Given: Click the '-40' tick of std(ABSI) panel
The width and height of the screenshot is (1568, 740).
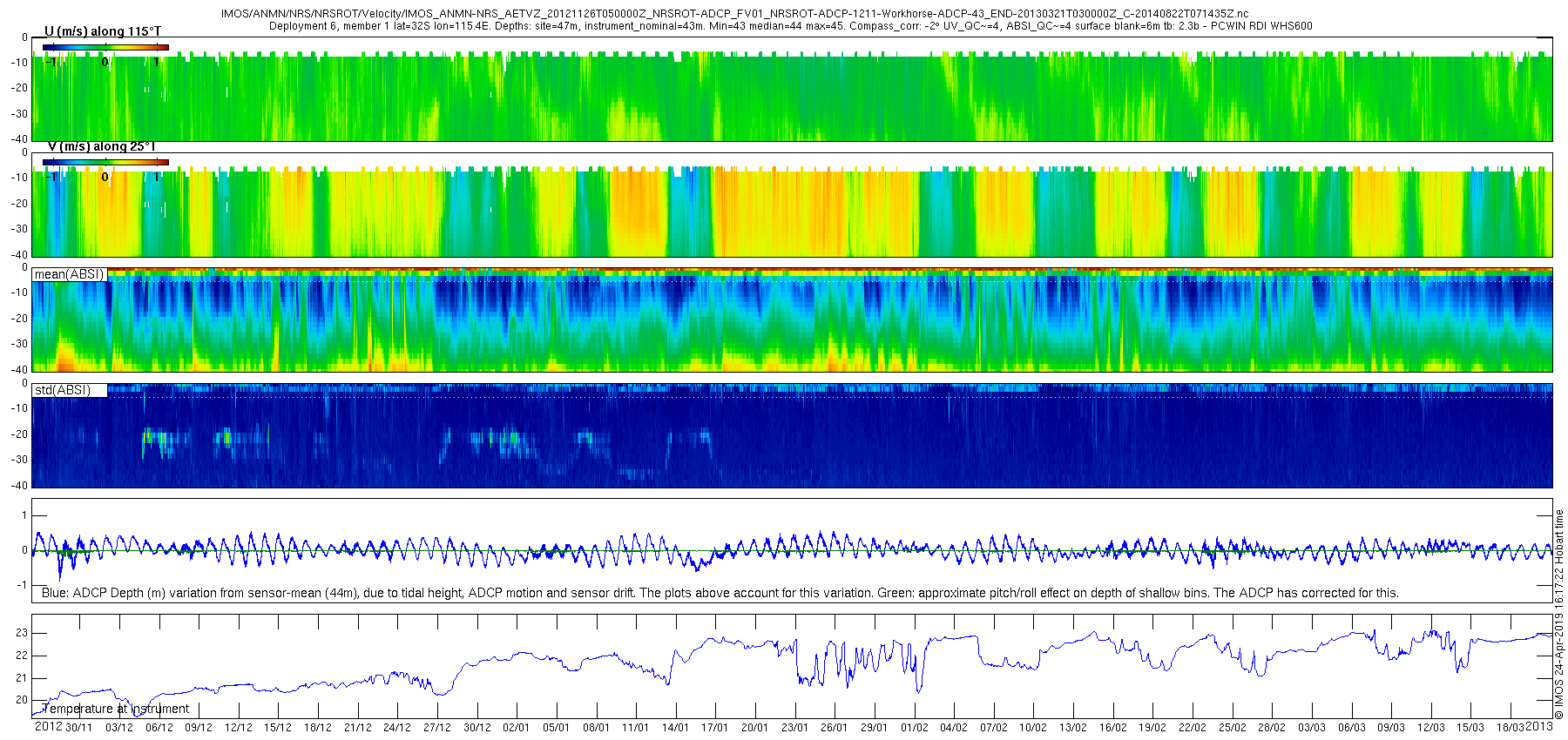Looking at the screenshot, I should (x=19, y=486).
